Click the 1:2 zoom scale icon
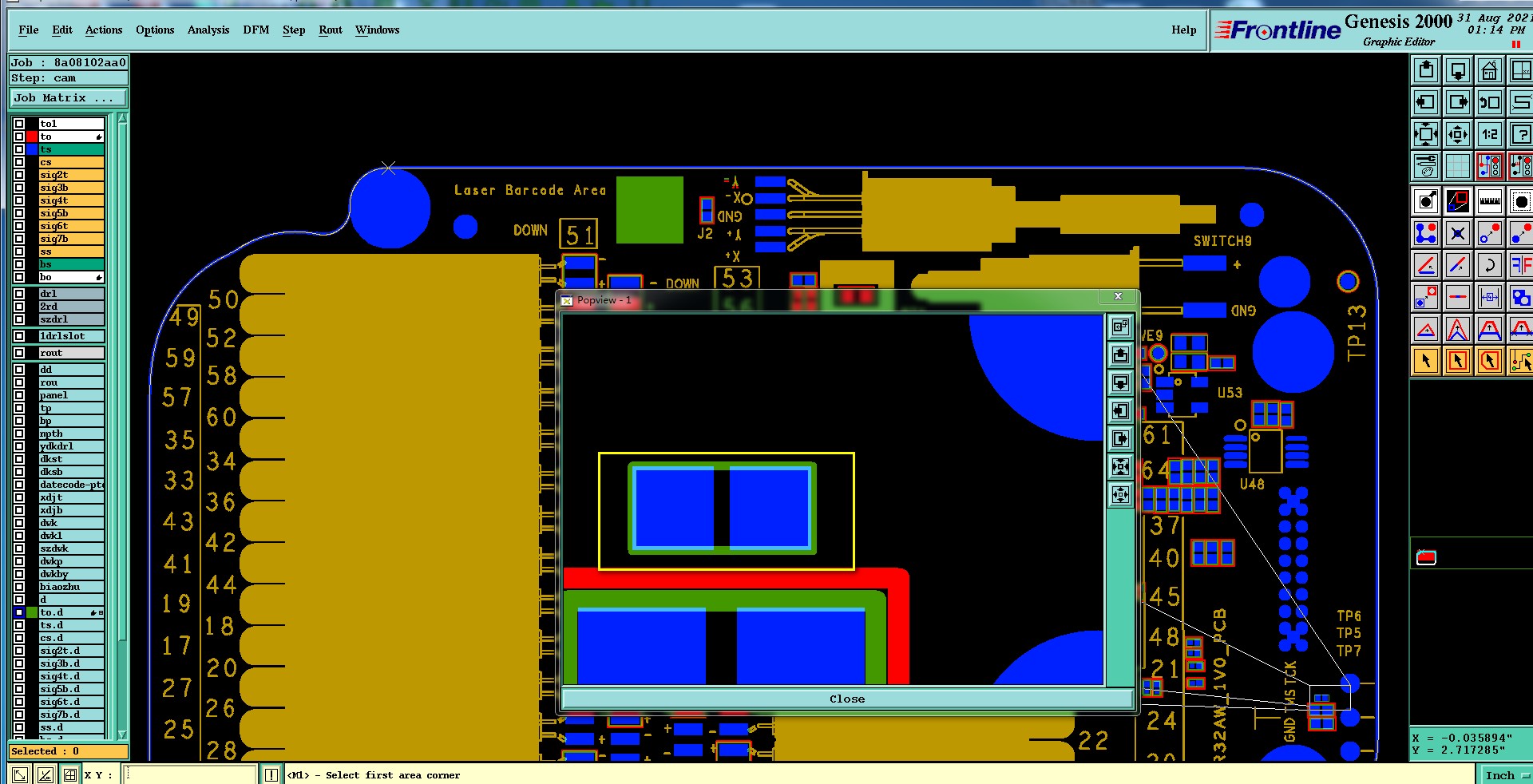Image resolution: width=1533 pixels, height=784 pixels. point(1490,134)
